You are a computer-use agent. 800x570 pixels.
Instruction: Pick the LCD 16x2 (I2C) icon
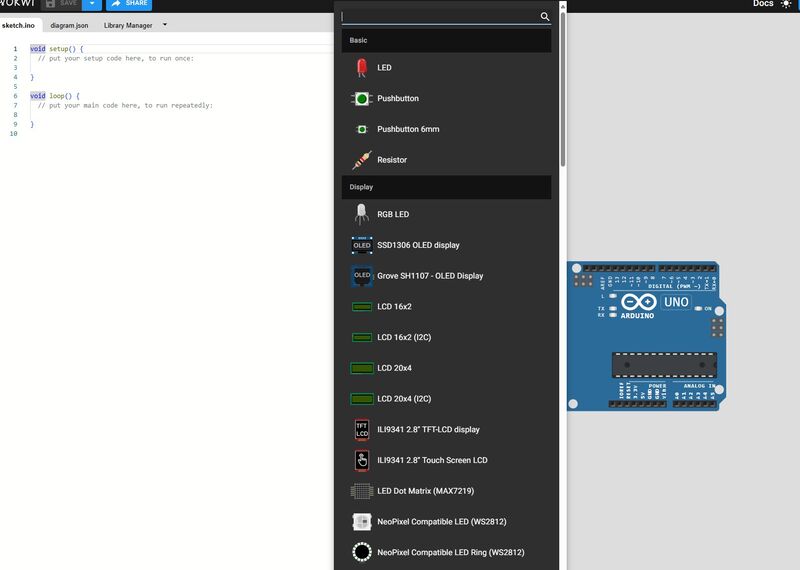(362, 337)
